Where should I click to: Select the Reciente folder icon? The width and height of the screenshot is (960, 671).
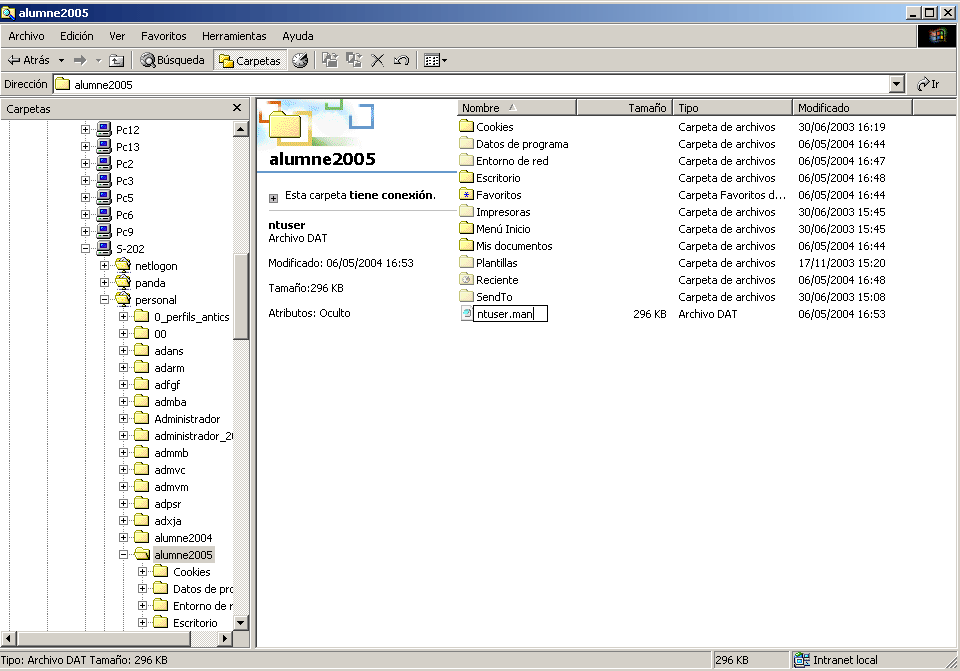pos(467,279)
